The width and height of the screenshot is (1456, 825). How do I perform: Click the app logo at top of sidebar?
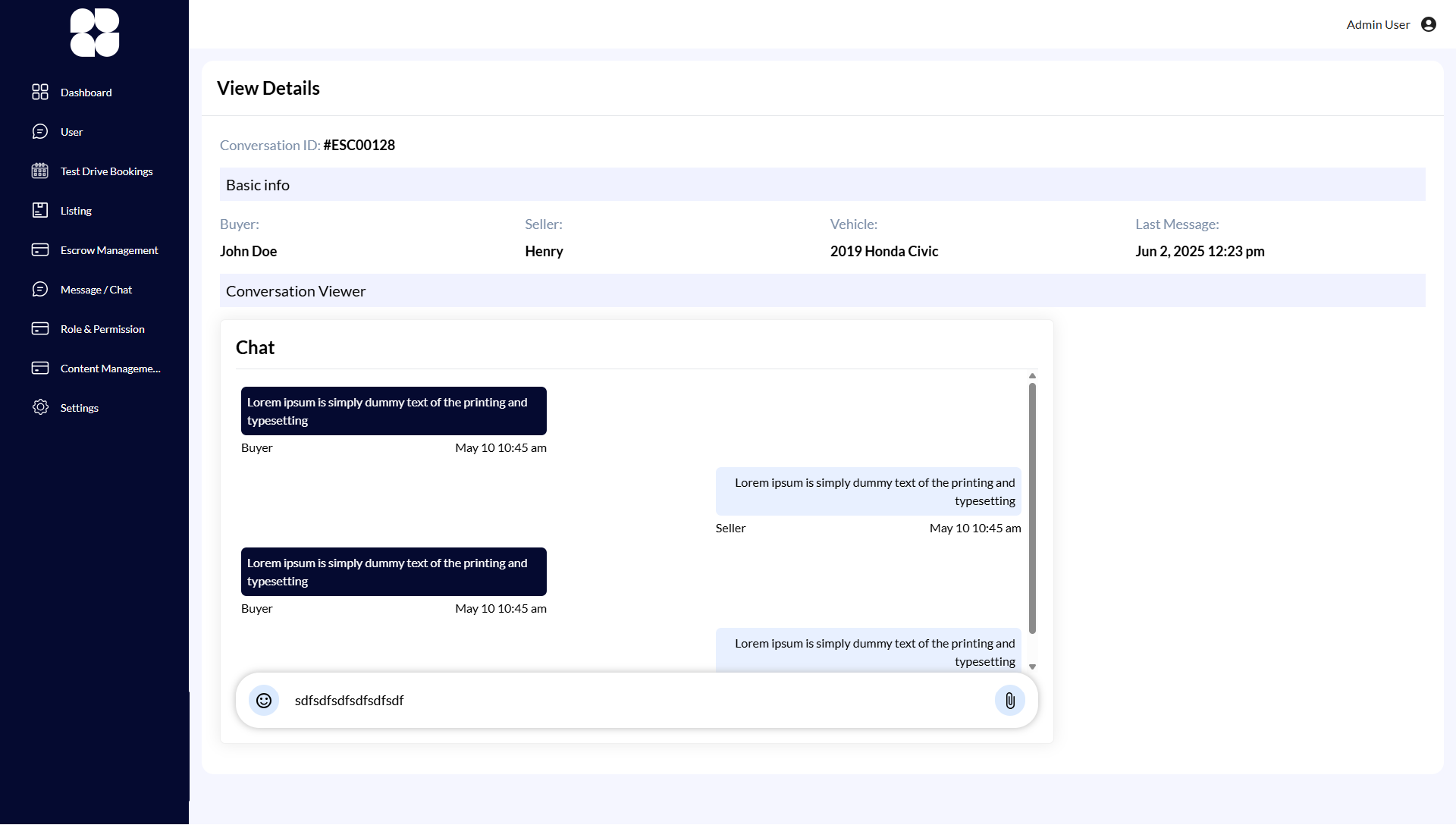pos(95,33)
